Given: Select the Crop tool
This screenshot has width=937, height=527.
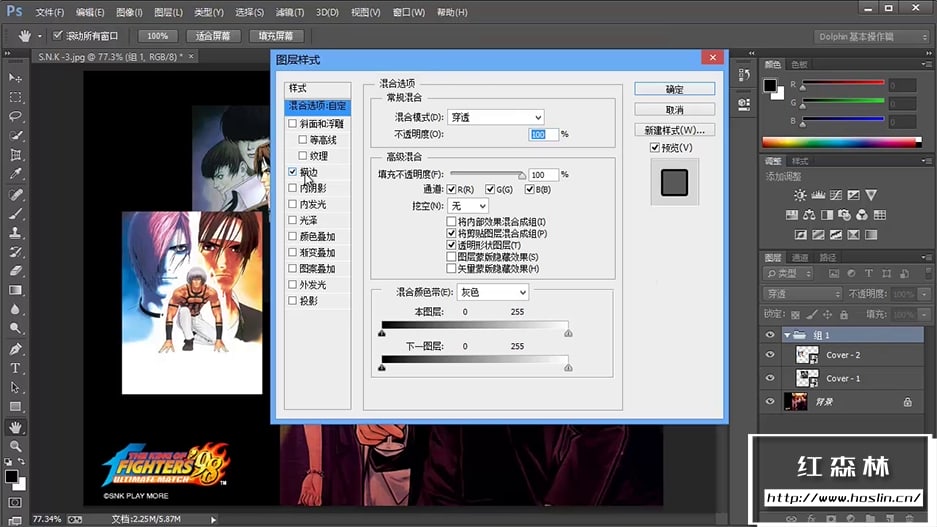Looking at the screenshot, I should pyautogui.click(x=16, y=155).
